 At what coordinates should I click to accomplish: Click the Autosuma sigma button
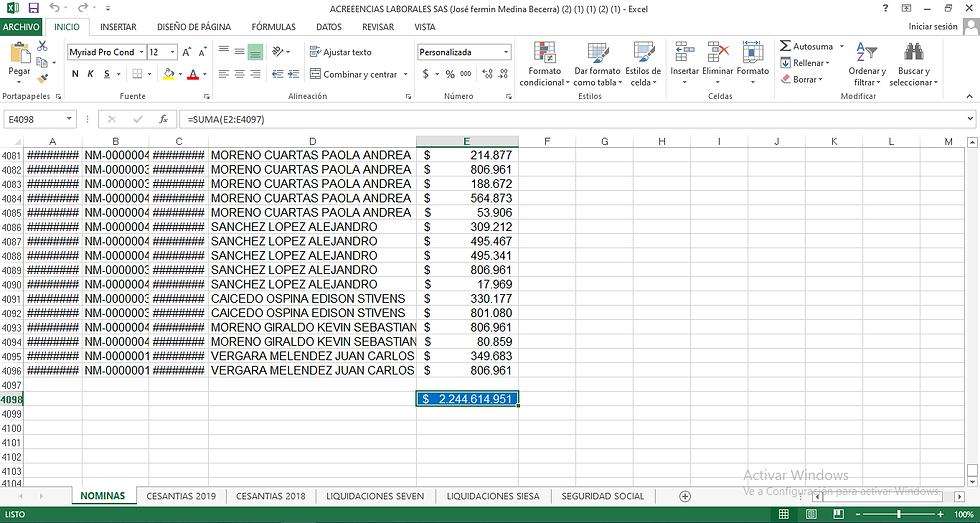pos(806,46)
